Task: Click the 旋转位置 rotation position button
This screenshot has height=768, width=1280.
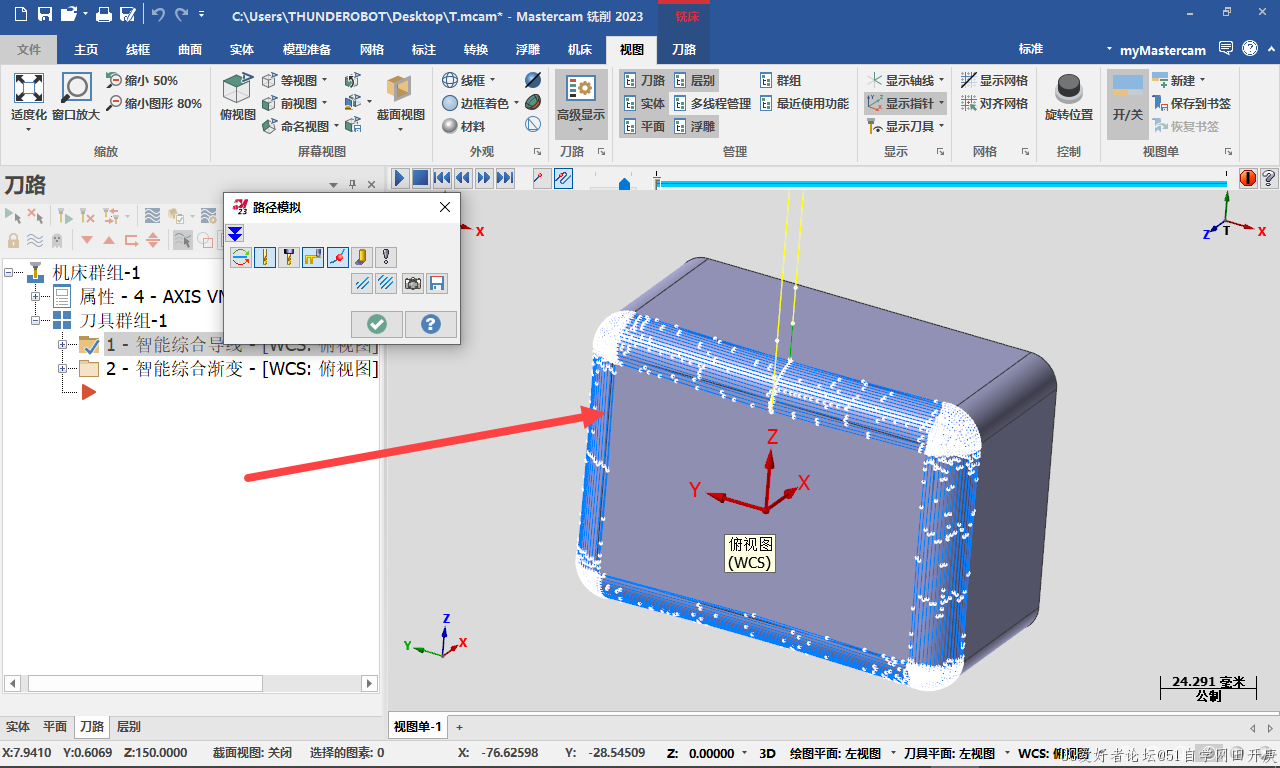Action: (1069, 97)
